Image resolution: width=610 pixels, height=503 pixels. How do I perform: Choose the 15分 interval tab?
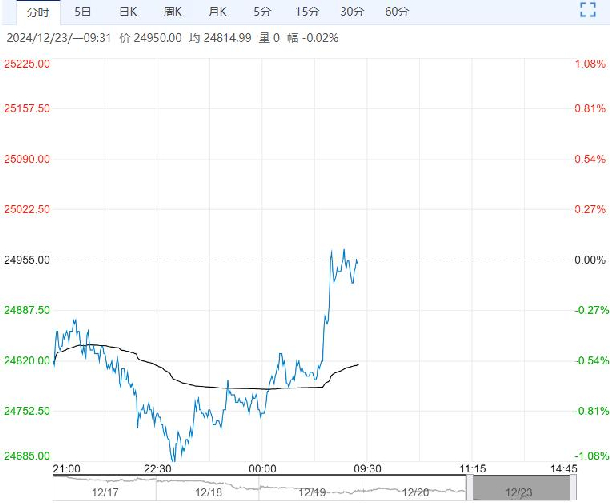coord(306,12)
